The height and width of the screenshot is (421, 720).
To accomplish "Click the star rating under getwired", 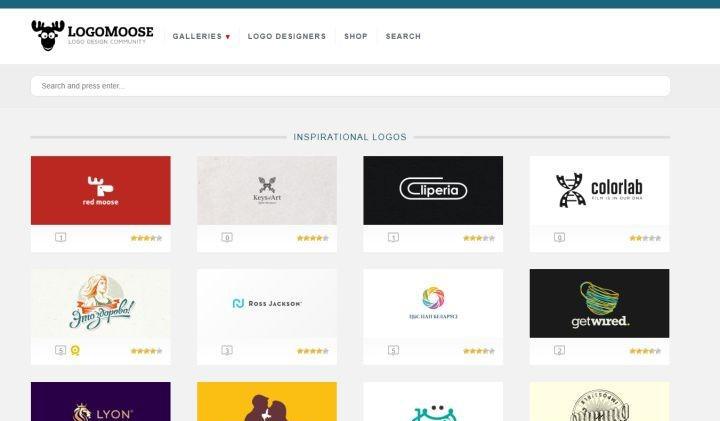I will (645, 351).
